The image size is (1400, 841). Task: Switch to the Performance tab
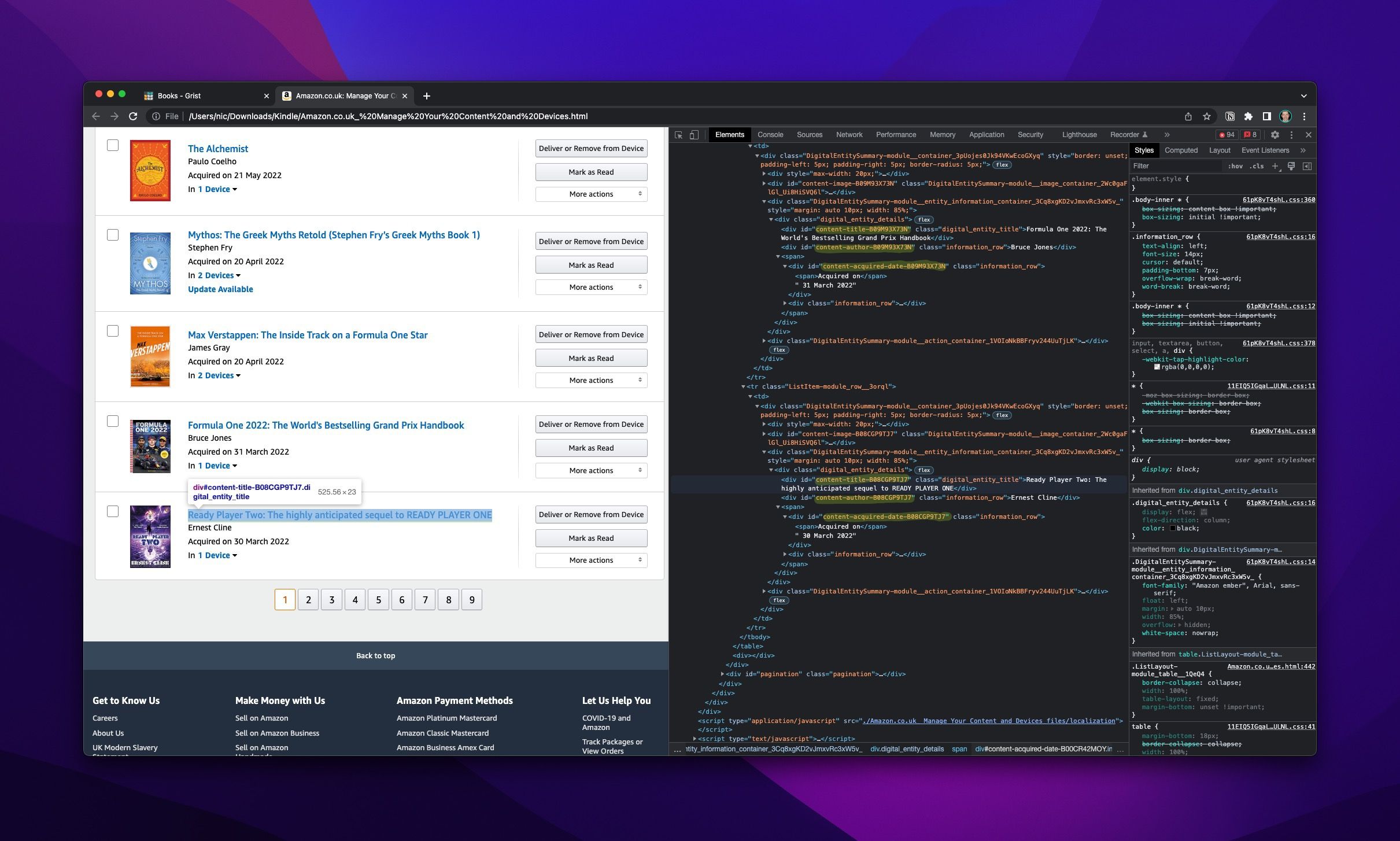pos(896,135)
